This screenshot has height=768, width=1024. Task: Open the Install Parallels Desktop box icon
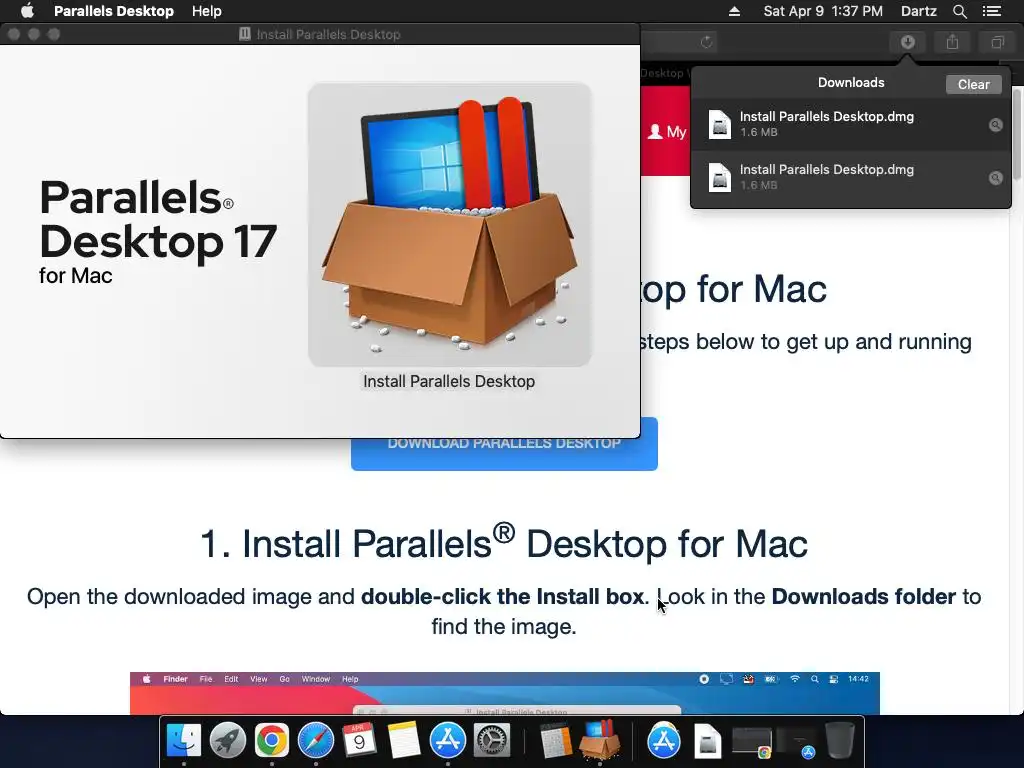(449, 224)
